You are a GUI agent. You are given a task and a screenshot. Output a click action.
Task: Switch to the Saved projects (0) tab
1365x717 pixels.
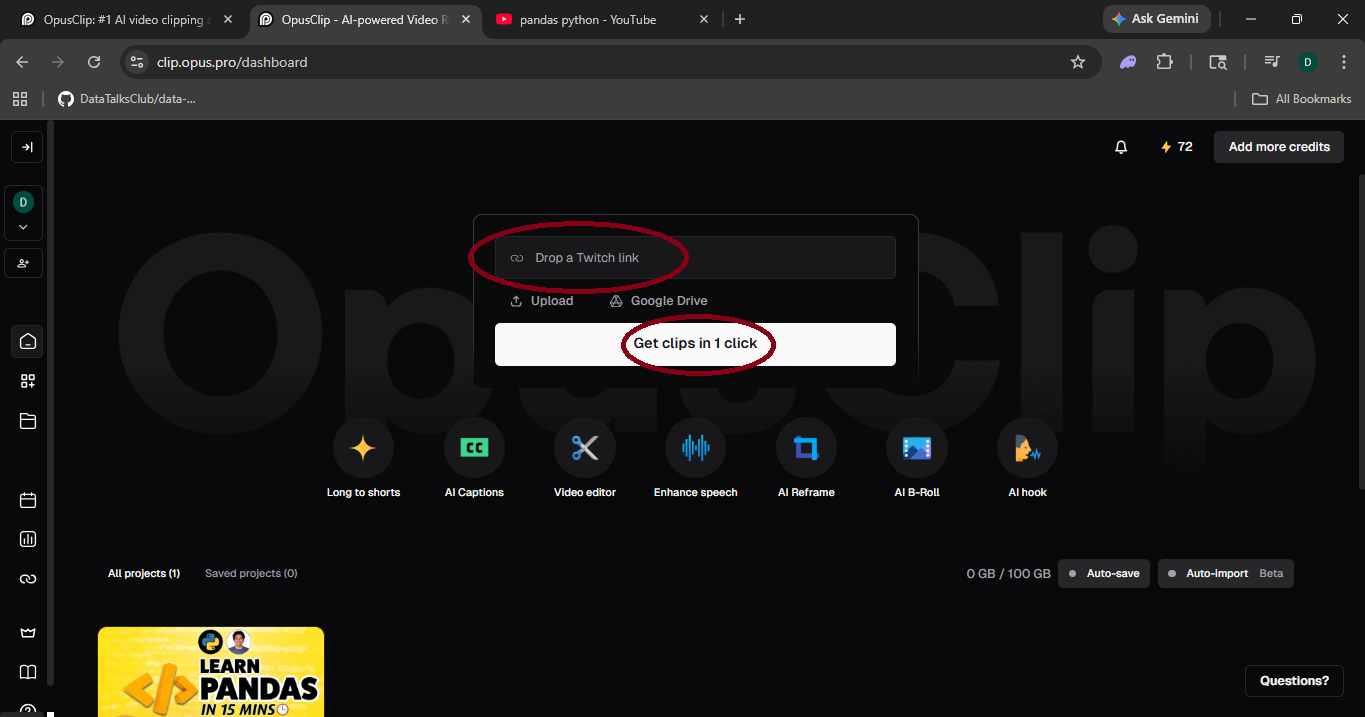[x=251, y=574]
